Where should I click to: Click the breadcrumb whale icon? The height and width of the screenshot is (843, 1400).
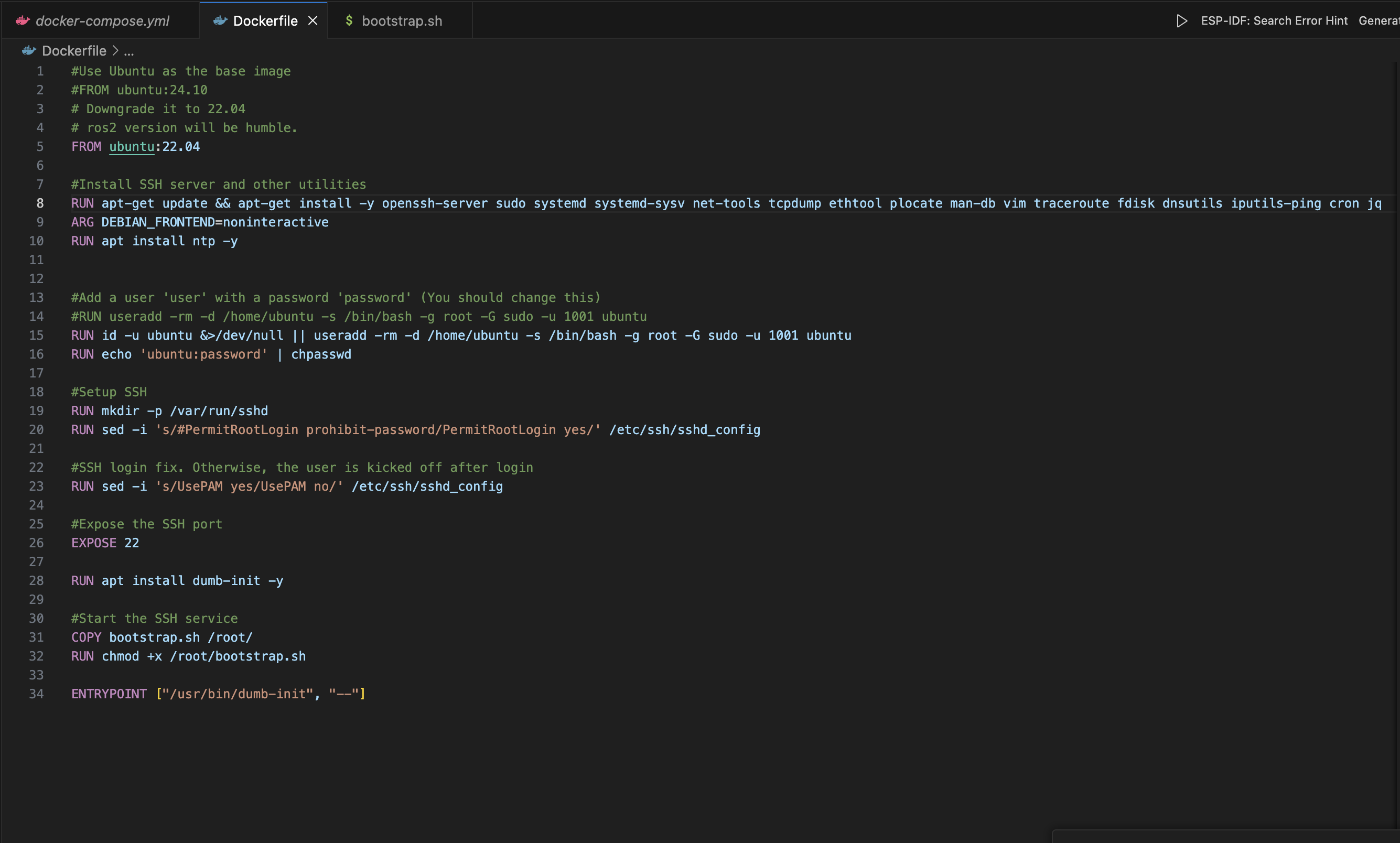29,51
